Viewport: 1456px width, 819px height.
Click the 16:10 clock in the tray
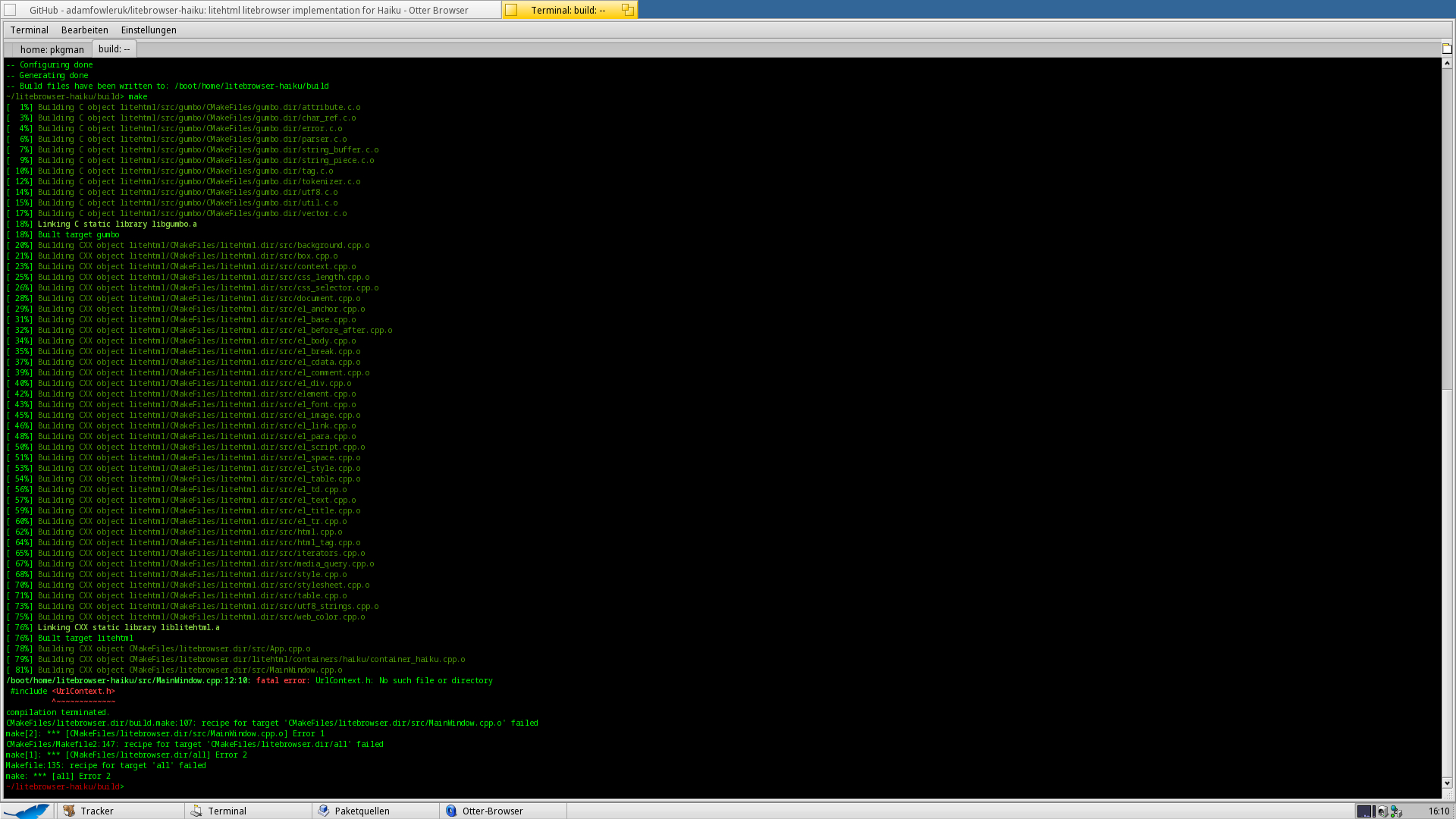[1438, 811]
